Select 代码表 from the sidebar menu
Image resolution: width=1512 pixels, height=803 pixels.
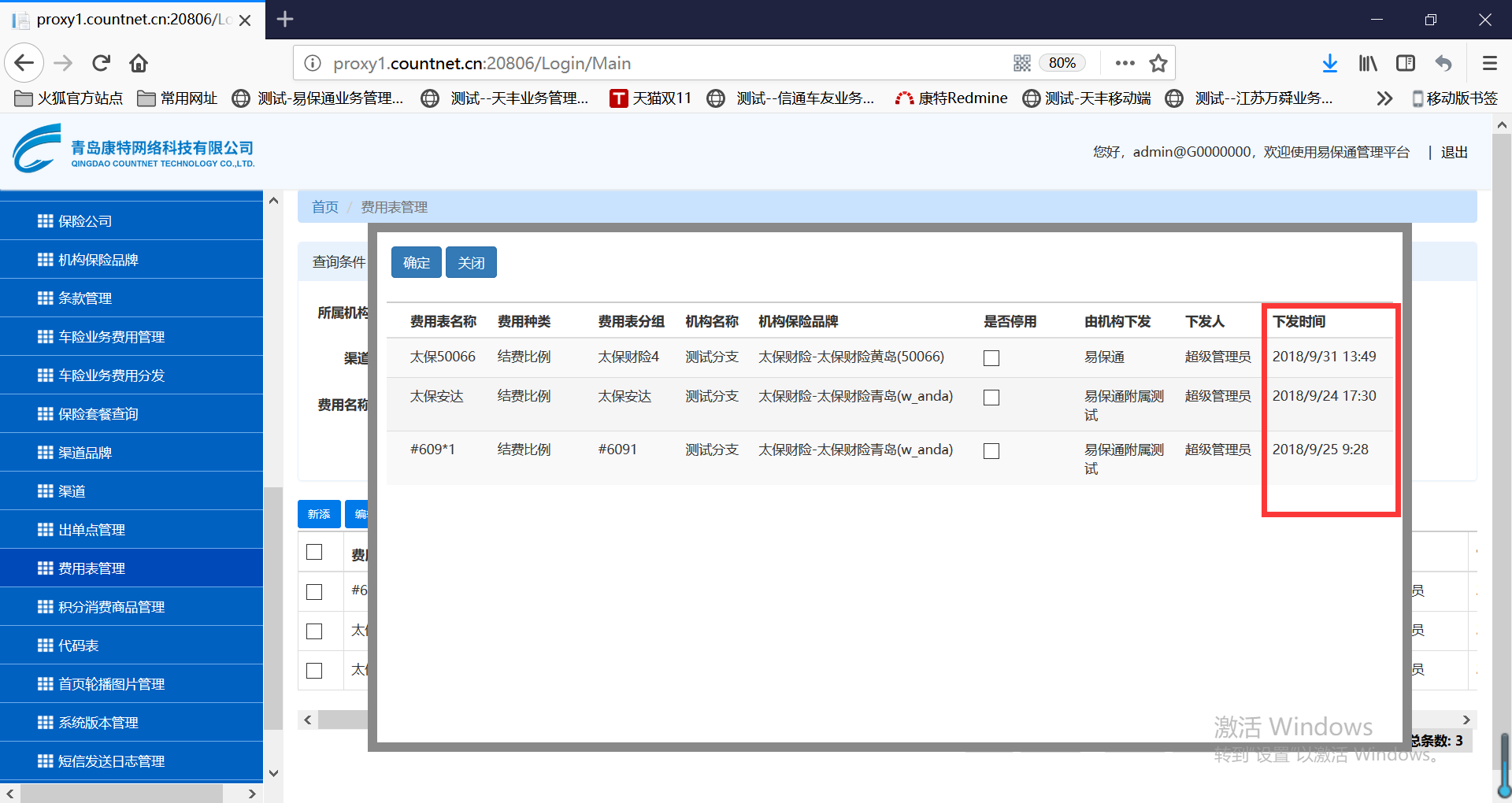pos(79,646)
